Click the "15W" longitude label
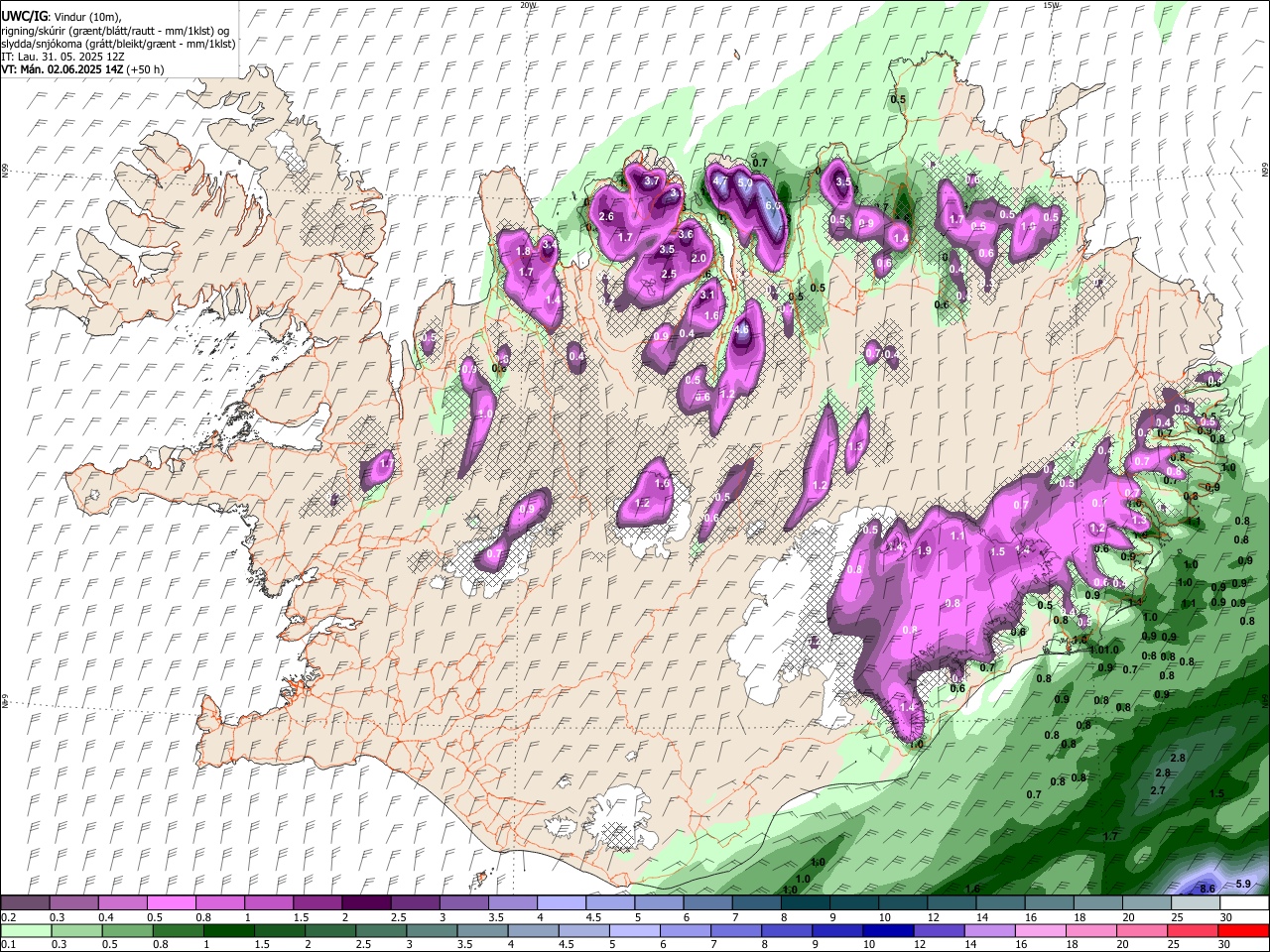The width and height of the screenshot is (1270, 952). (1051, 5)
